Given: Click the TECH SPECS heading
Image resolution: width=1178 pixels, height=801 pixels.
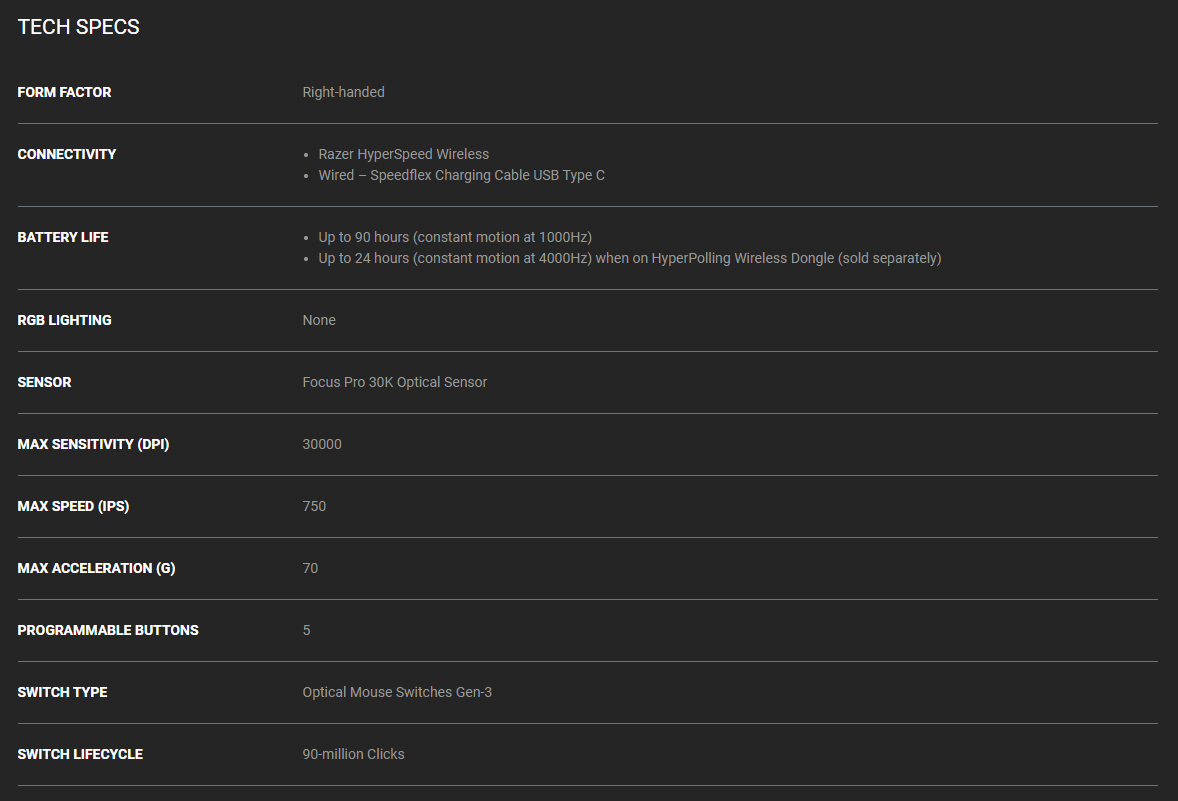Looking at the screenshot, I should tap(78, 27).
